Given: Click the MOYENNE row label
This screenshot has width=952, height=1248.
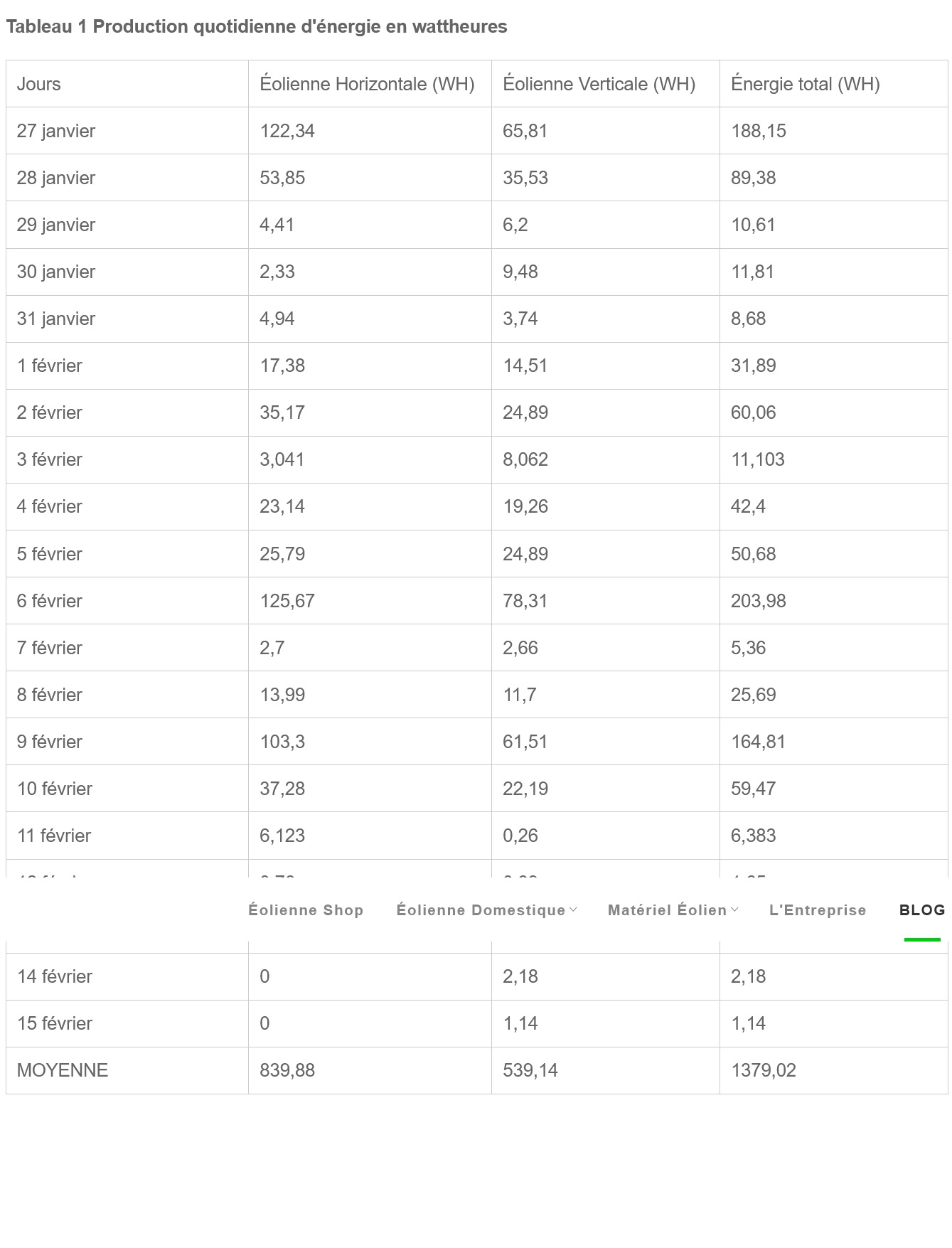Looking at the screenshot, I should click(63, 1070).
